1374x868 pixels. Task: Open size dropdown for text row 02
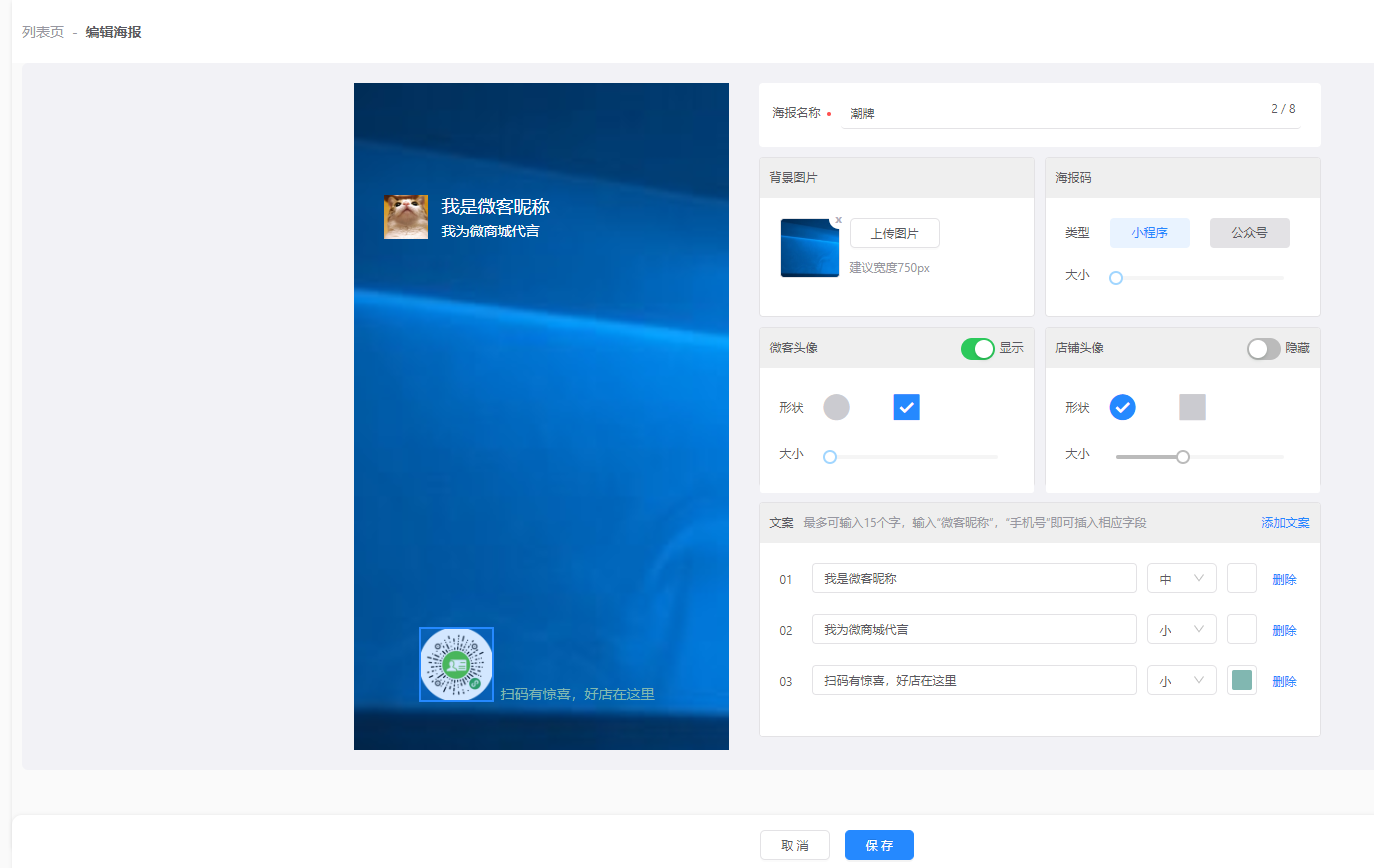pos(1182,630)
